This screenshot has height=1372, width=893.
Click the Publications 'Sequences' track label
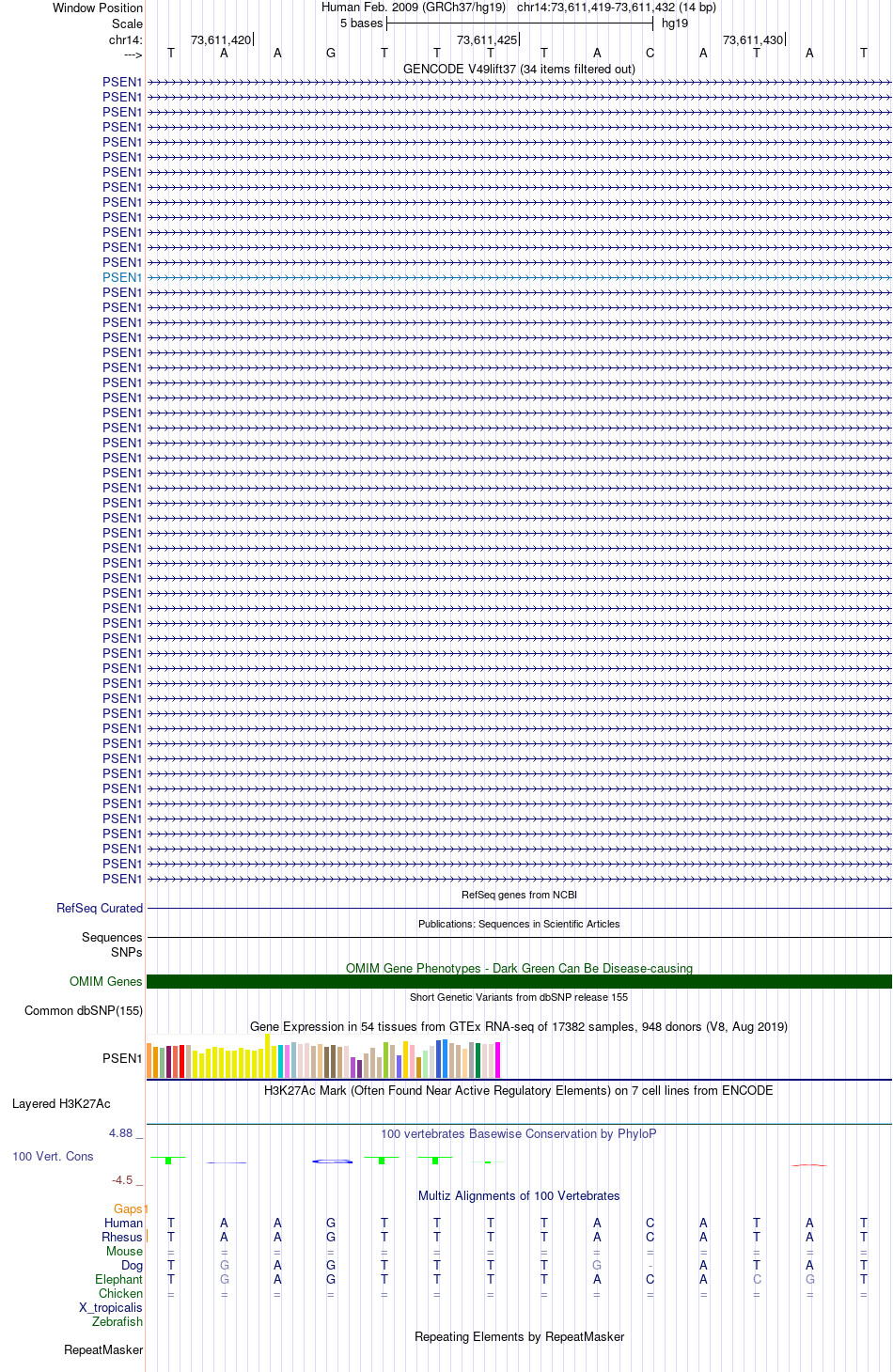112,937
